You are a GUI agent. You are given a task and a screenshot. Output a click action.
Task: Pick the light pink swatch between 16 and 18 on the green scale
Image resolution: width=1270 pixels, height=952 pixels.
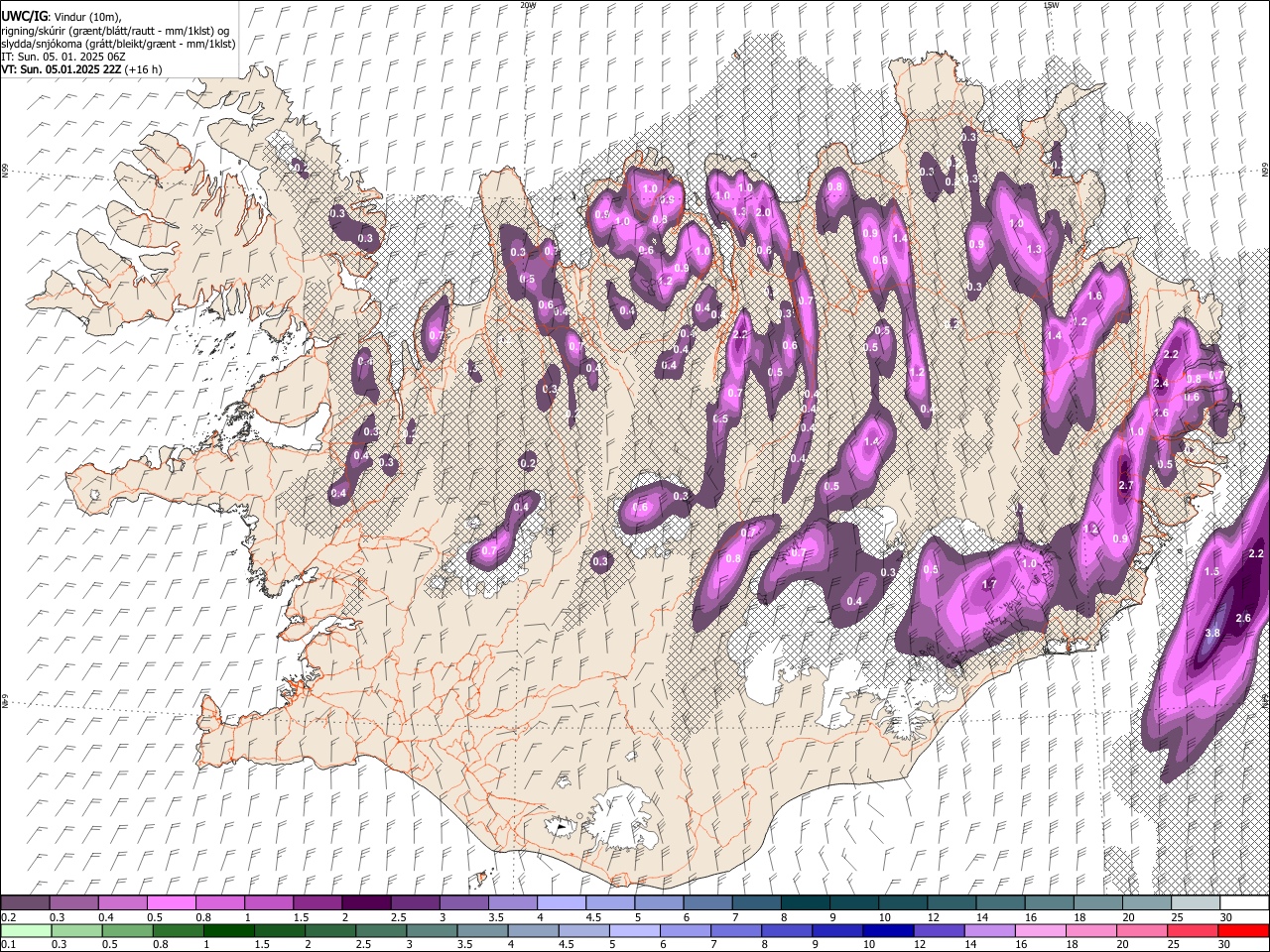1040,930
